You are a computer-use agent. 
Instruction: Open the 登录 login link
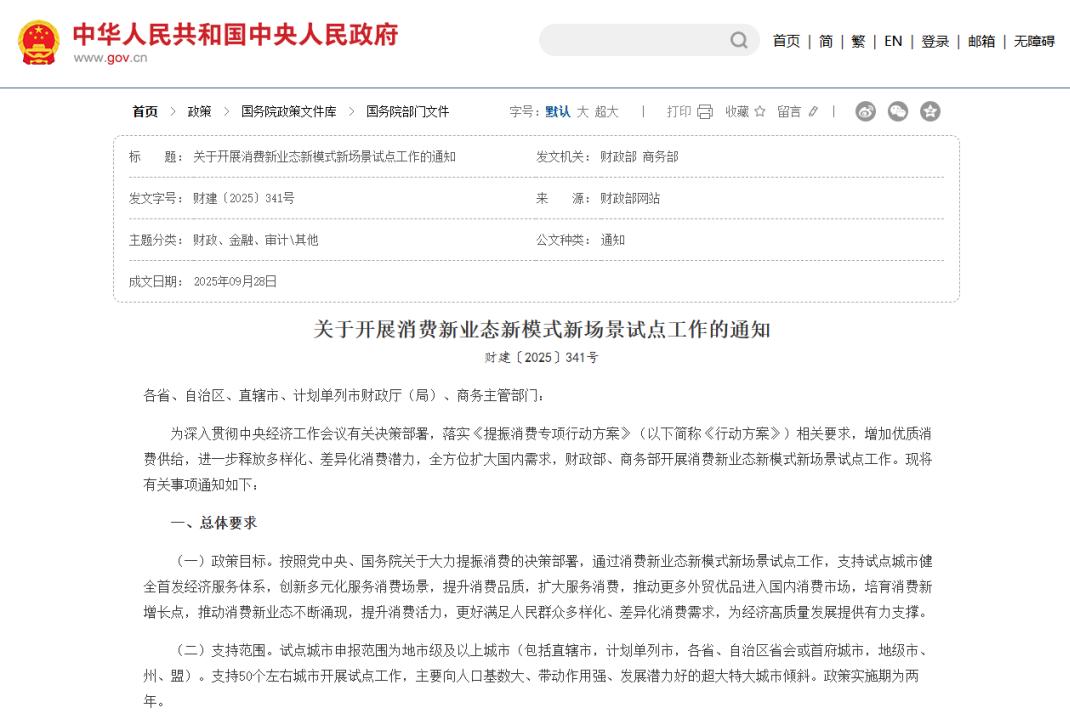click(x=935, y=41)
